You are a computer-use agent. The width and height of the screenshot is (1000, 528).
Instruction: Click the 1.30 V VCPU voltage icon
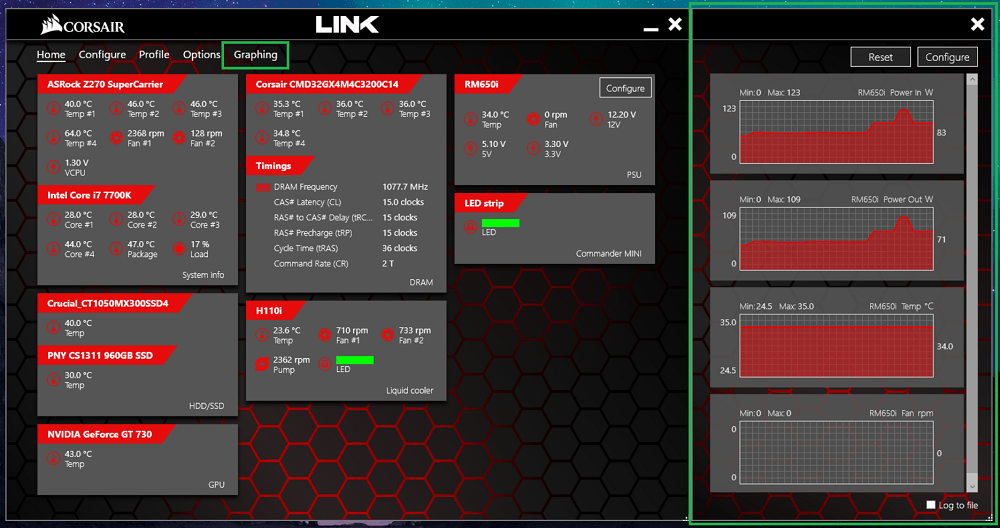54,167
